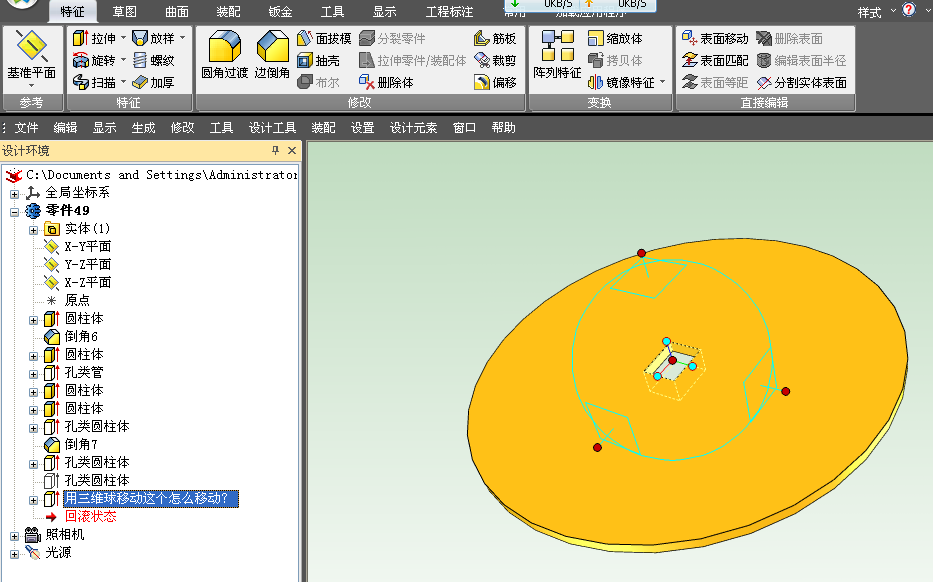Image resolution: width=933 pixels, height=582 pixels.
Task: Select the Edge Chamfer (边倒角) tool
Action: point(271,49)
